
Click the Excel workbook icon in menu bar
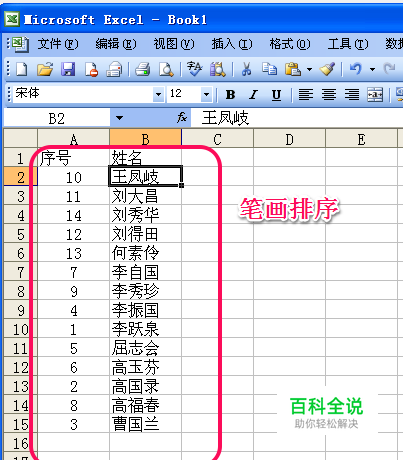[x=20, y=44]
